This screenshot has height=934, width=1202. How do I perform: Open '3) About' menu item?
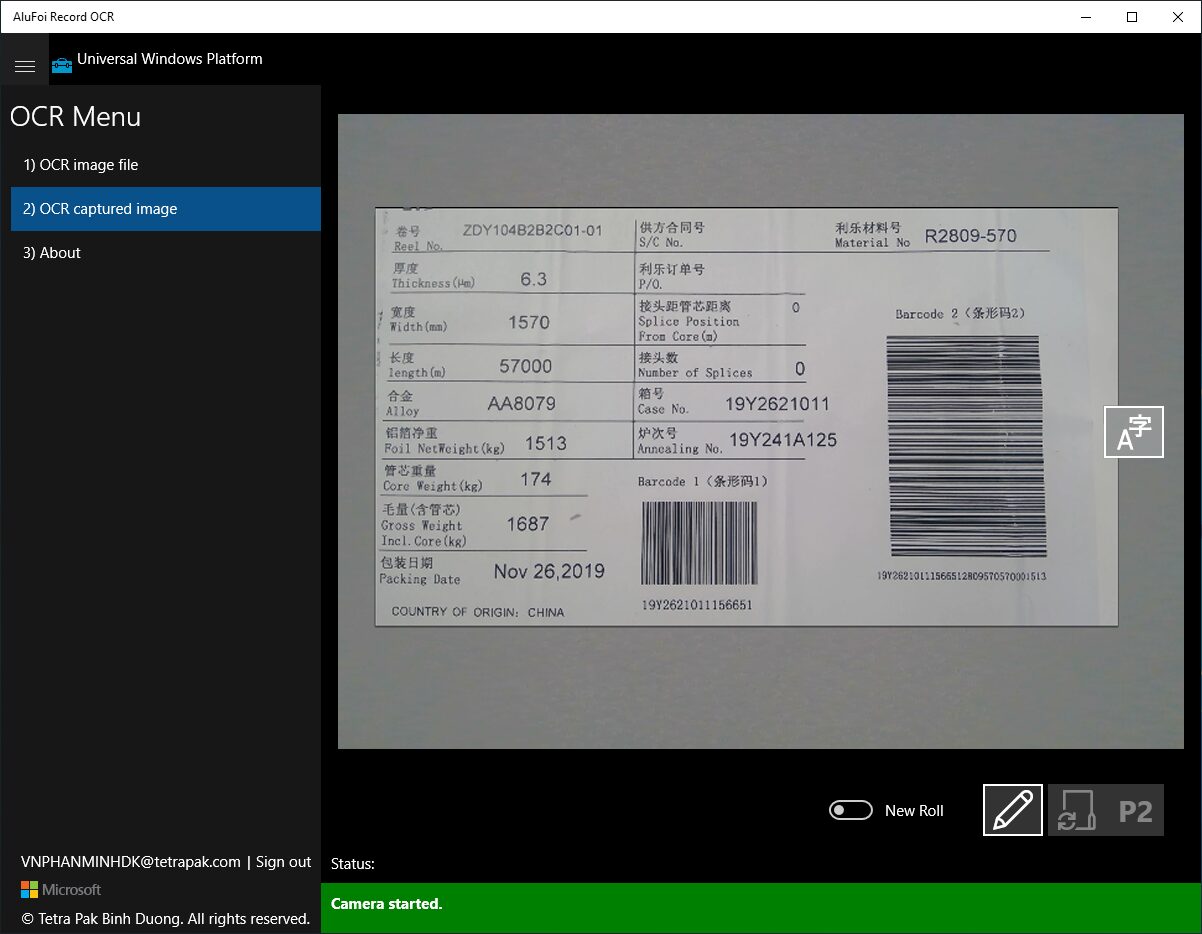166,253
